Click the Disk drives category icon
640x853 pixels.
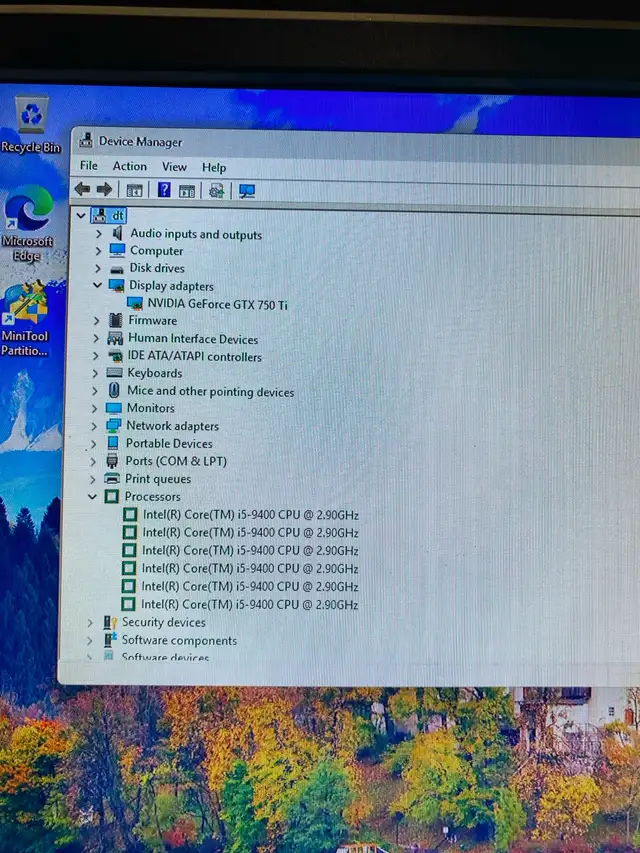tap(116, 269)
